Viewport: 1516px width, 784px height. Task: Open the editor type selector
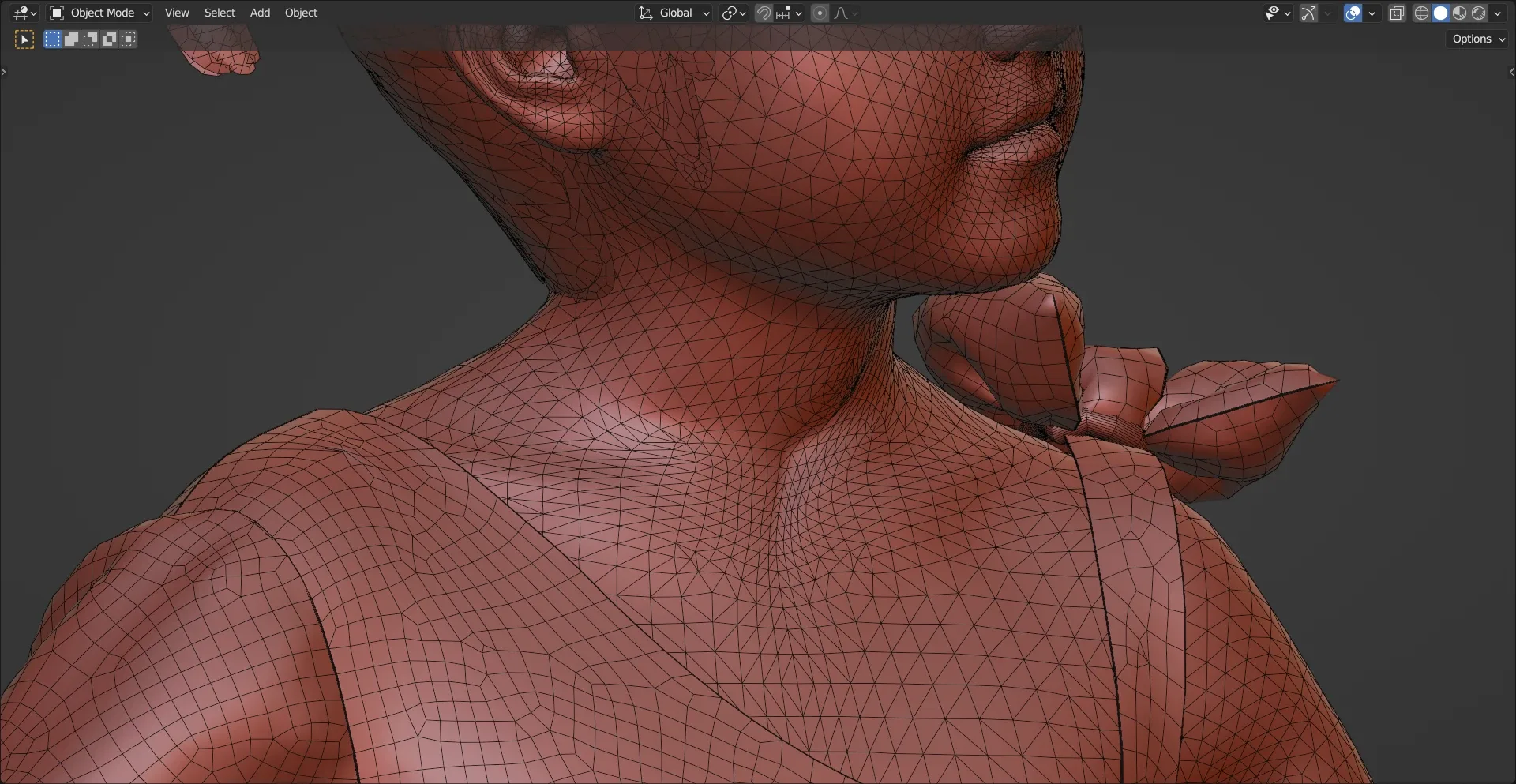[24, 13]
